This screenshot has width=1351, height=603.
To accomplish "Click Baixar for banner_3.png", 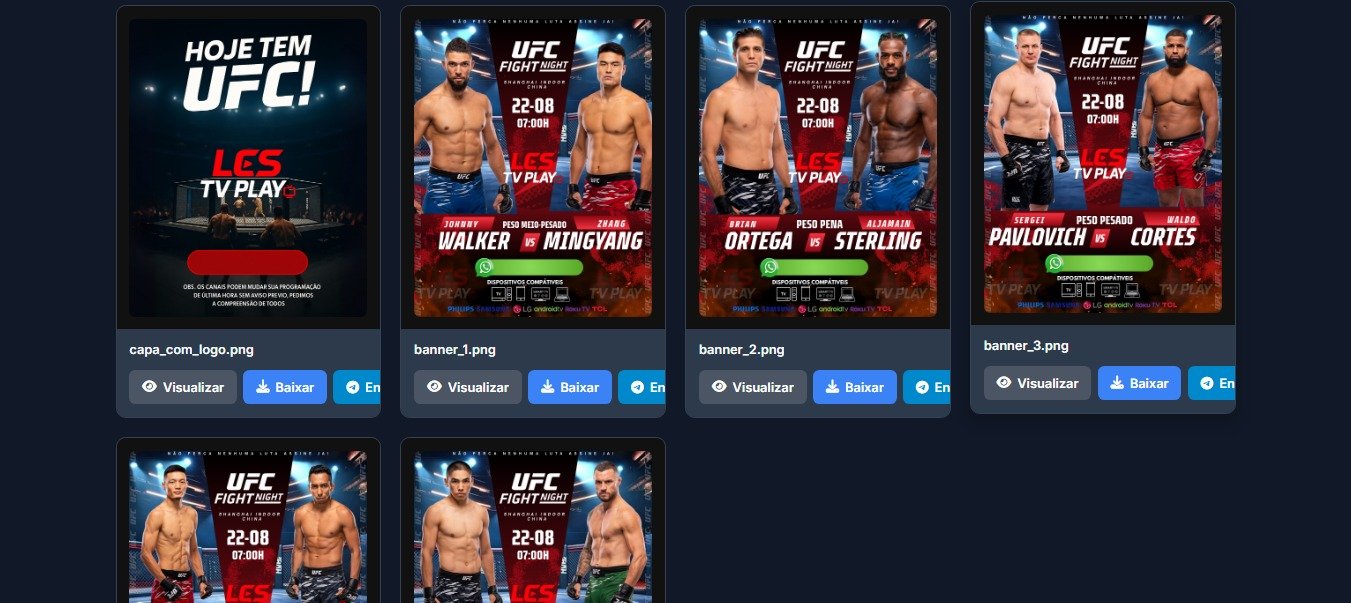I will tap(1139, 383).
